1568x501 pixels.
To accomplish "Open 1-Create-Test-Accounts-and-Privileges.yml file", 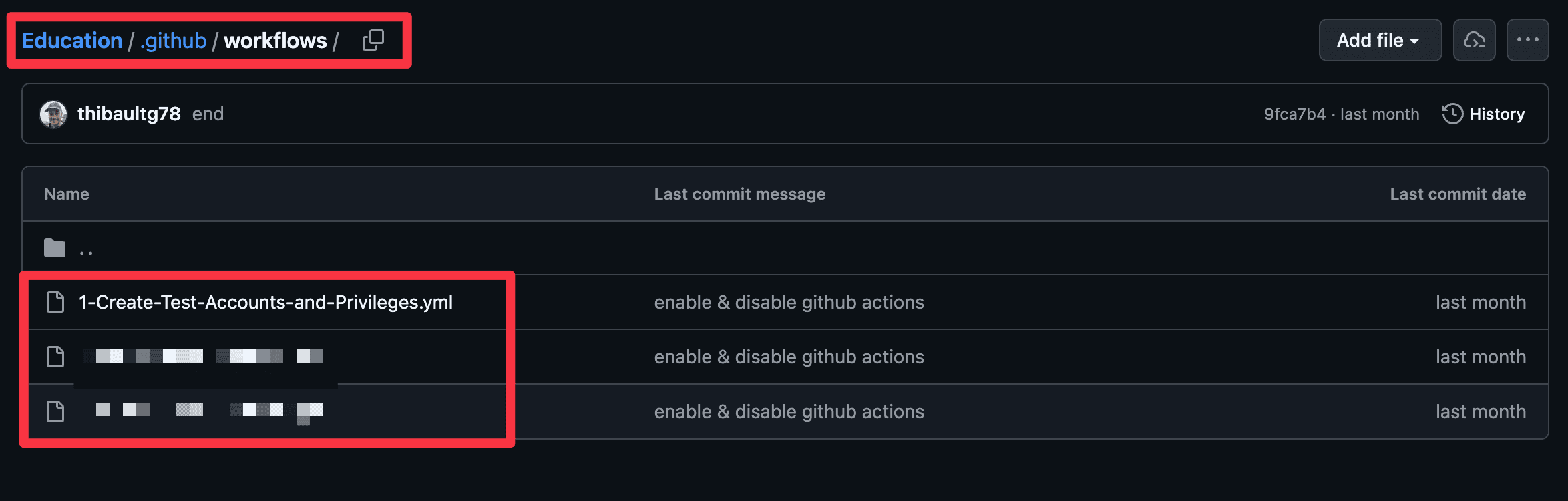I will point(265,303).
